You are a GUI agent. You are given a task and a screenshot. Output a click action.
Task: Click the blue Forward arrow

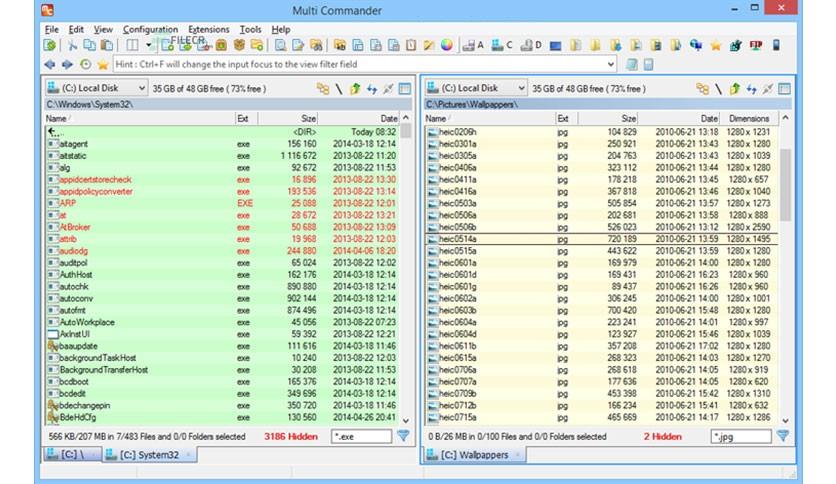tap(67, 64)
